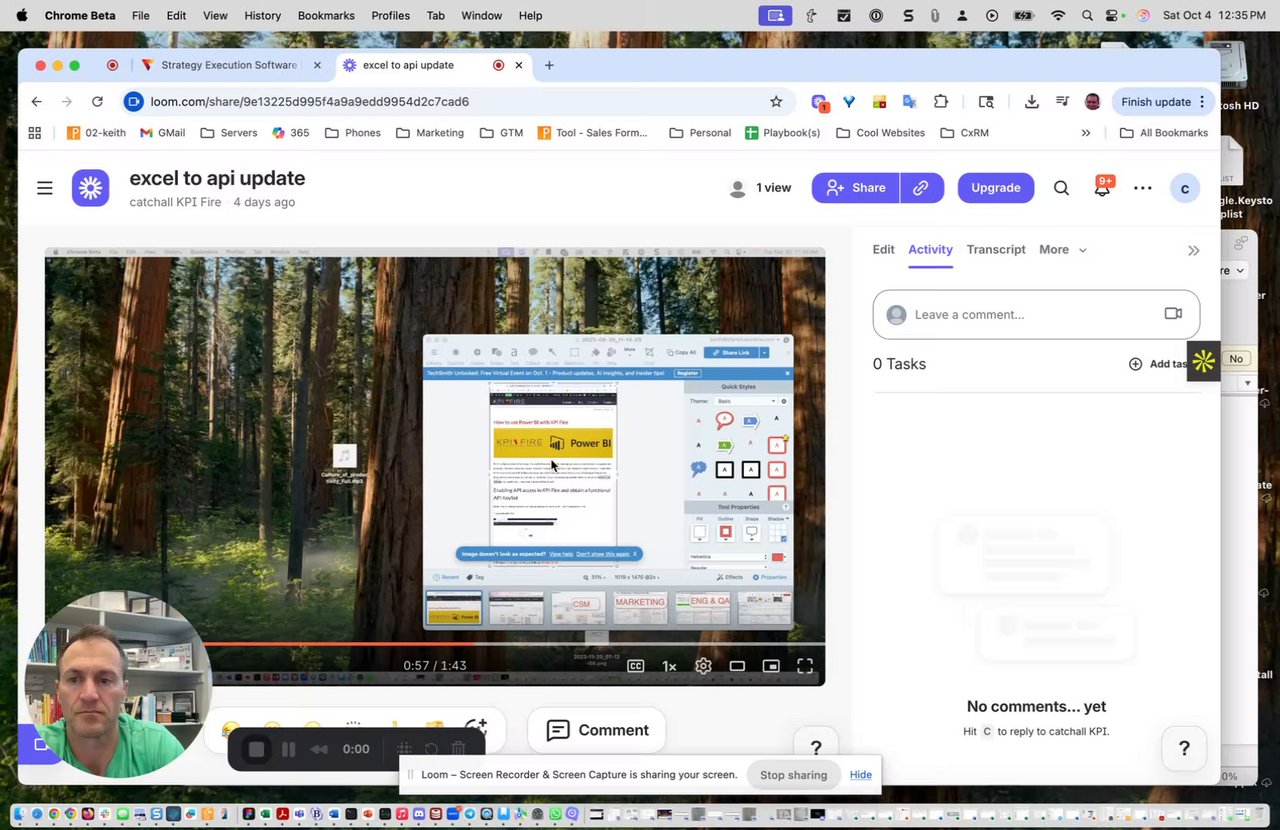
Task: Click the Upgrade button
Action: (996, 188)
